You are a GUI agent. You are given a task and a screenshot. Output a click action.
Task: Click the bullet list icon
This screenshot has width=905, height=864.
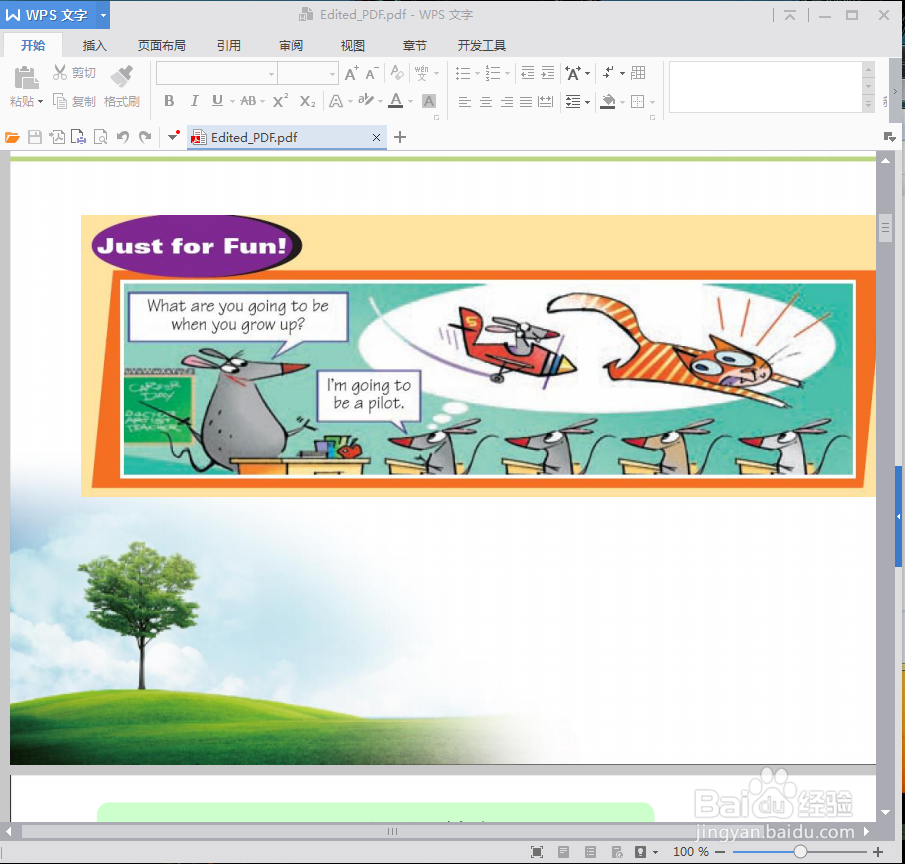pos(463,73)
